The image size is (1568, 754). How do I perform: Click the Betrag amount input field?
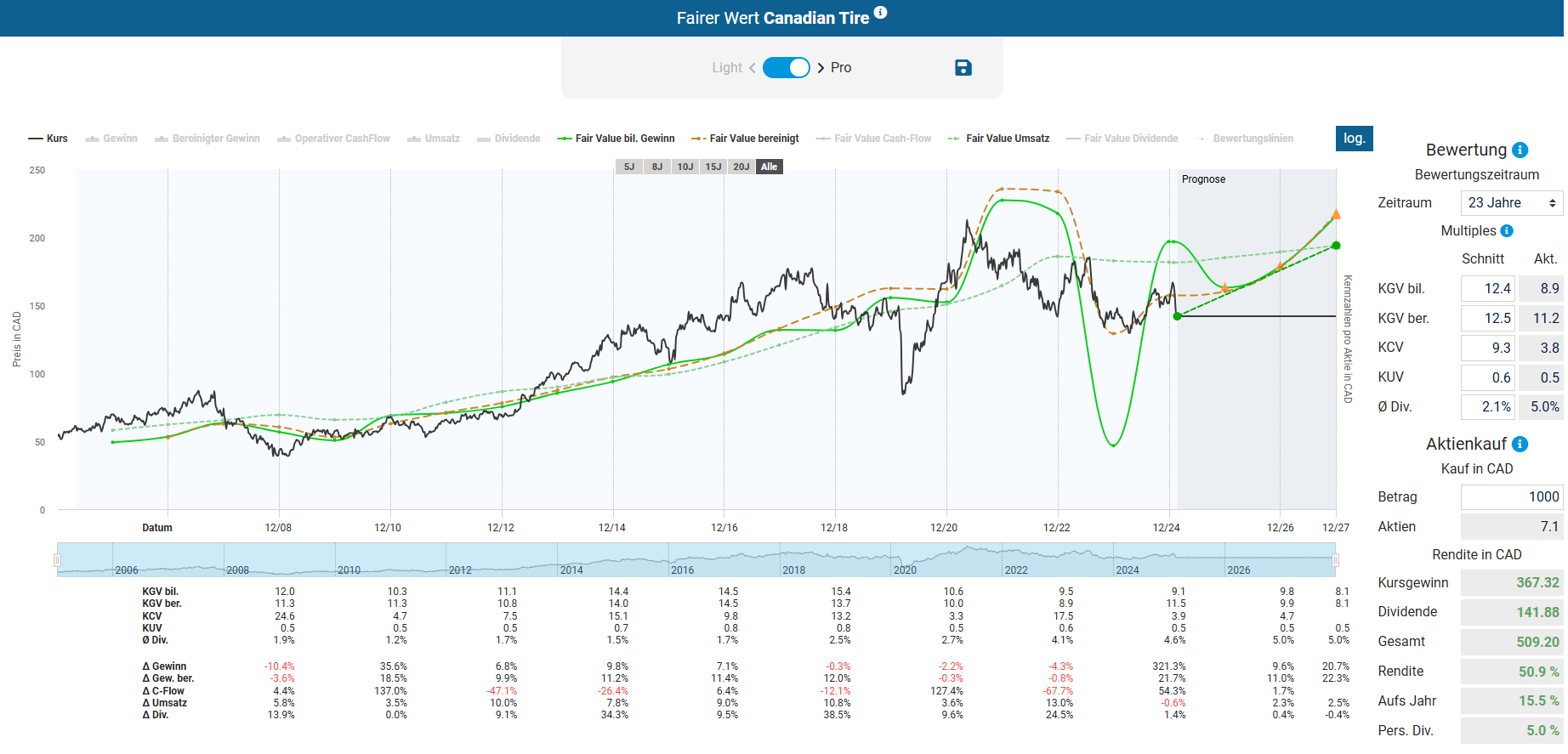pyautogui.click(x=1511, y=497)
